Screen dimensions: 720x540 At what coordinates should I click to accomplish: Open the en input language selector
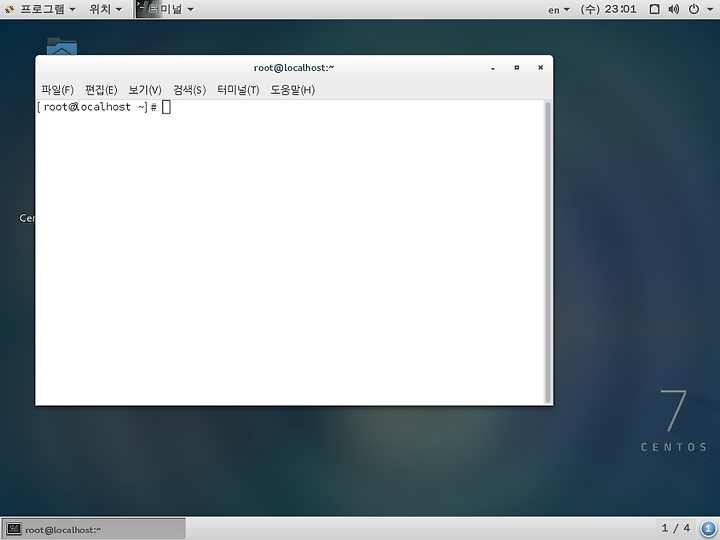click(559, 10)
